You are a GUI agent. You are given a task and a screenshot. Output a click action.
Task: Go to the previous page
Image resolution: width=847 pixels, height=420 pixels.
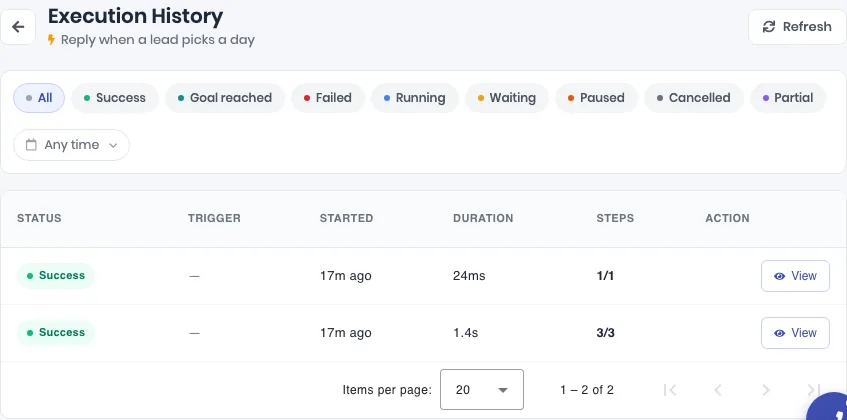coord(718,389)
